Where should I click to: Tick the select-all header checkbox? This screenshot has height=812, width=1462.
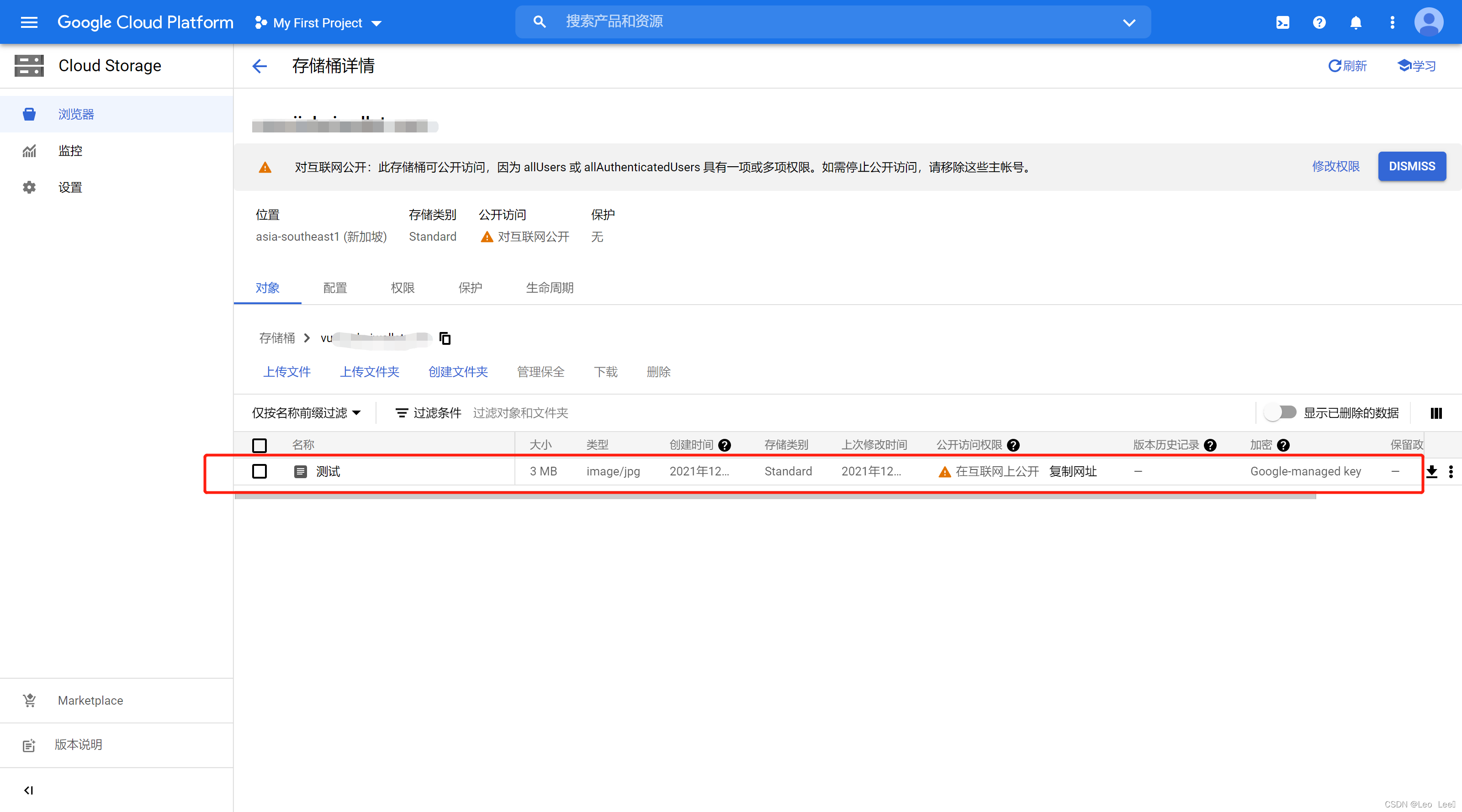tap(260, 445)
